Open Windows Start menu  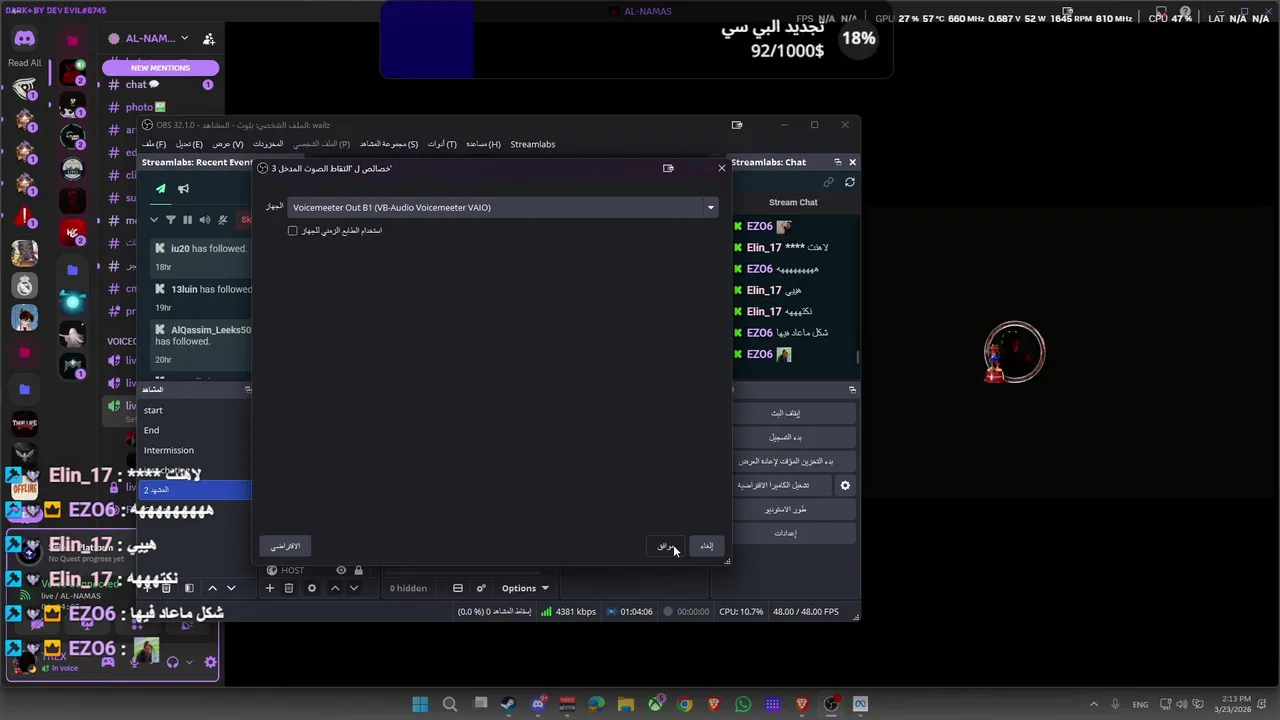420,704
